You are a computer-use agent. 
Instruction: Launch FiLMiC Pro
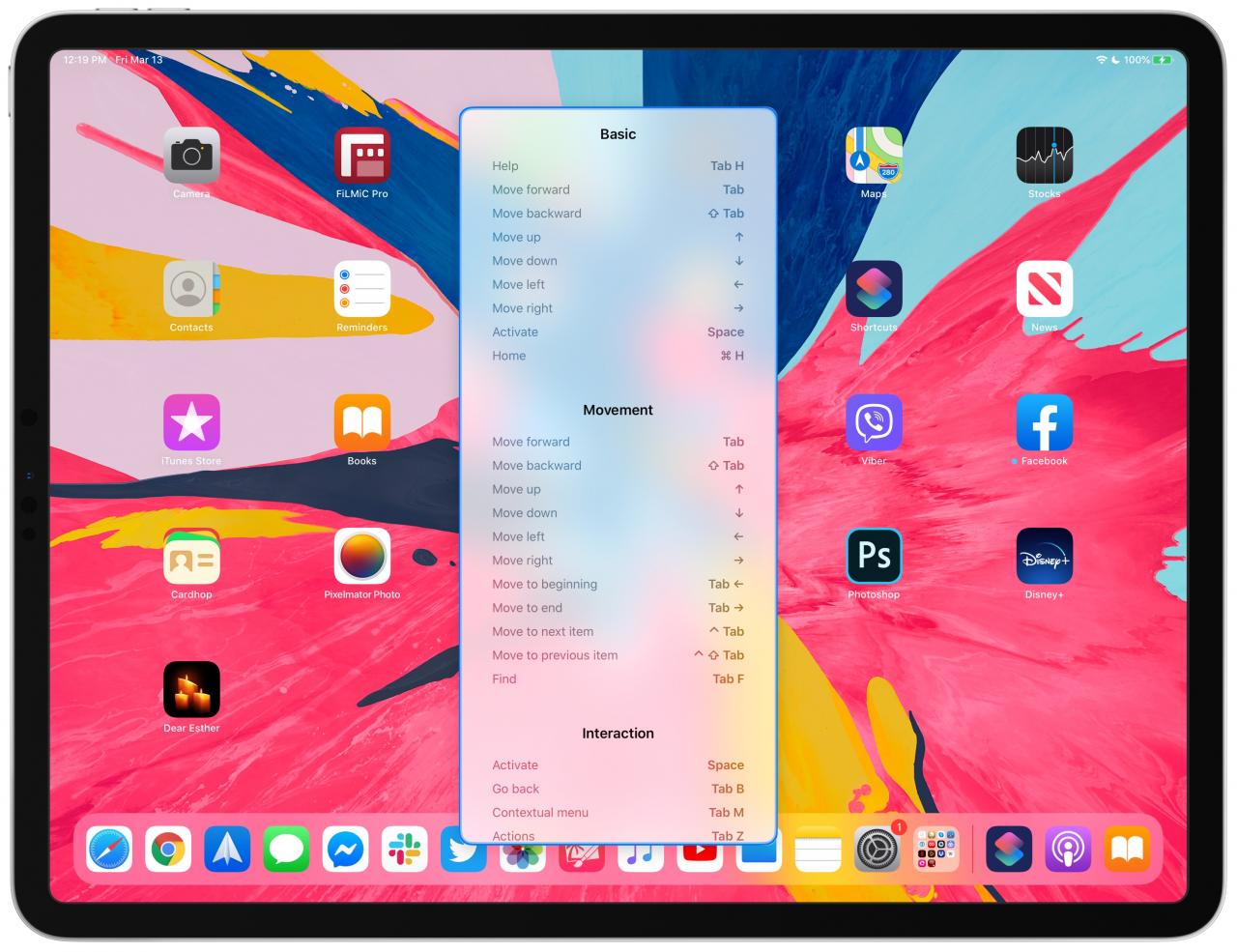click(x=362, y=155)
